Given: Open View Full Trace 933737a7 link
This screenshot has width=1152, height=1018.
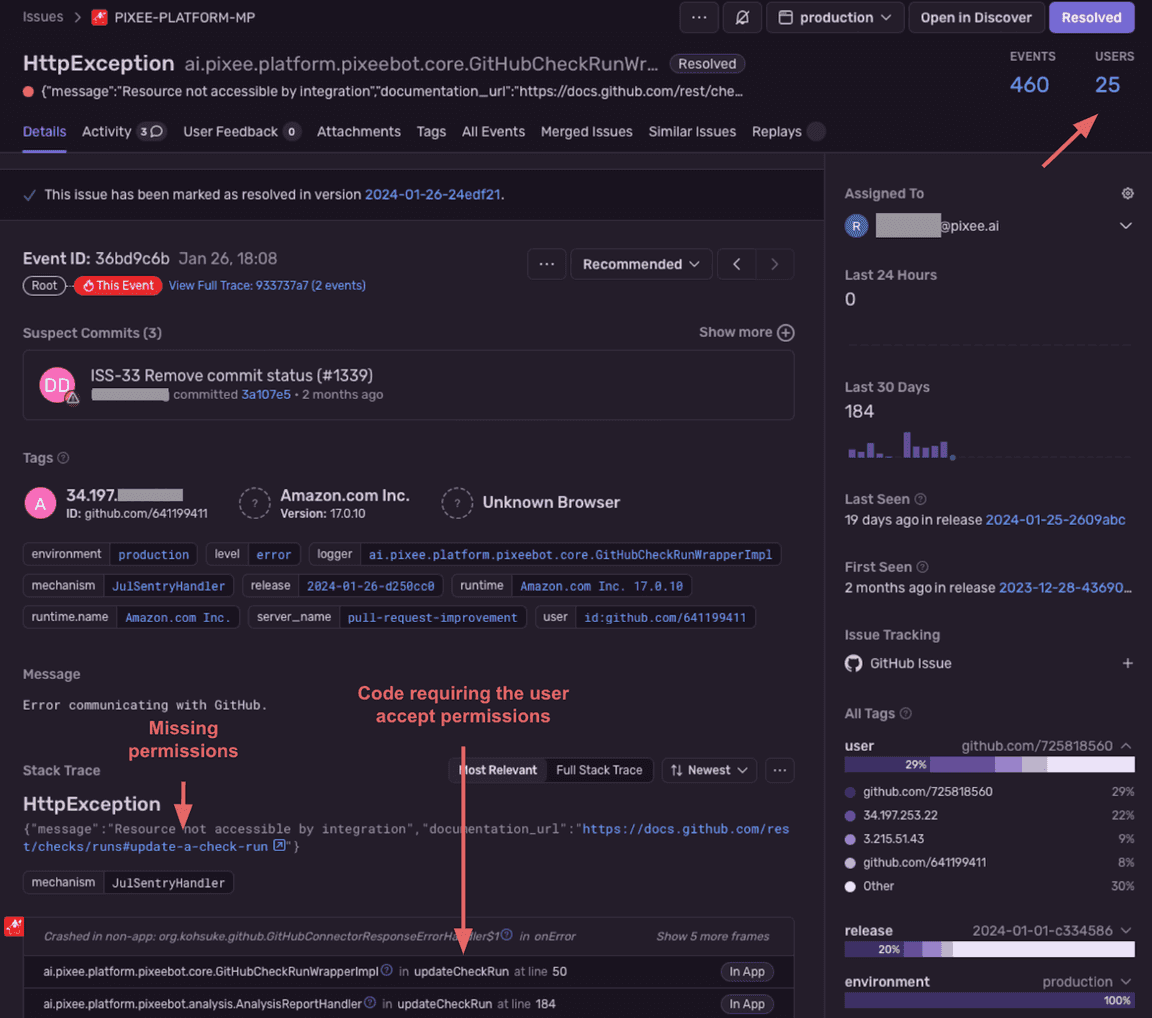Looking at the screenshot, I should point(267,286).
